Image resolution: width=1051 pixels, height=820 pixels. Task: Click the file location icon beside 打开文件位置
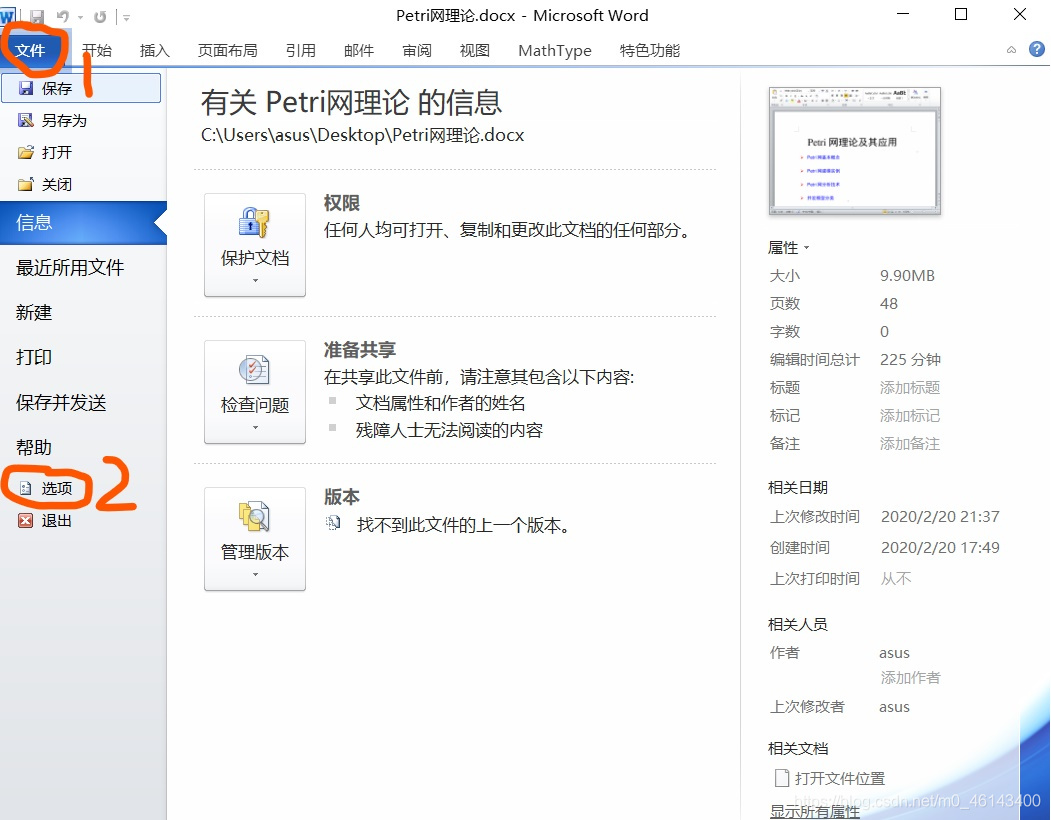(782, 778)
